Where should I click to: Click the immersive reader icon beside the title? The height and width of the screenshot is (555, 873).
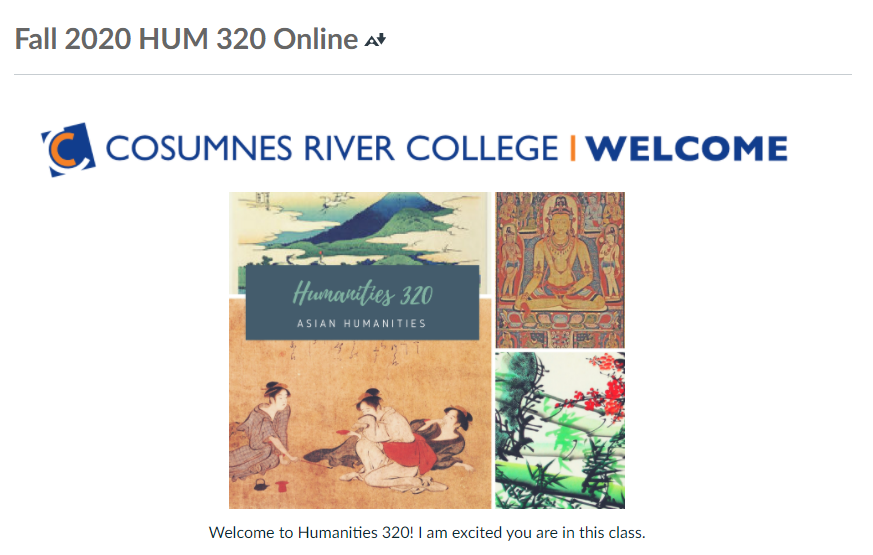click(x=375, y=40)
